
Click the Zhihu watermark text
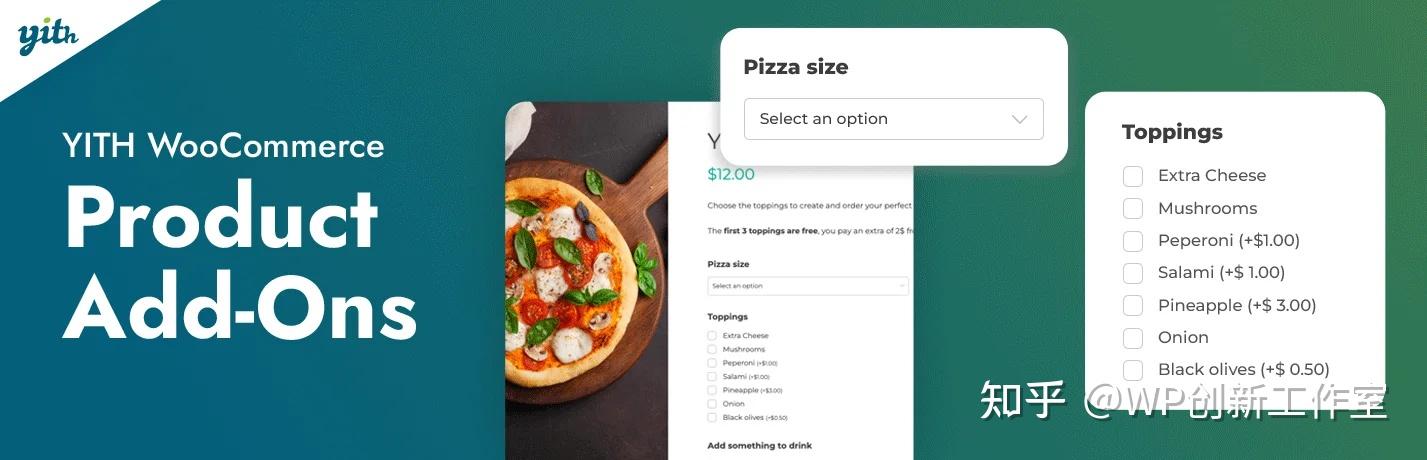tap(1185, 400)
